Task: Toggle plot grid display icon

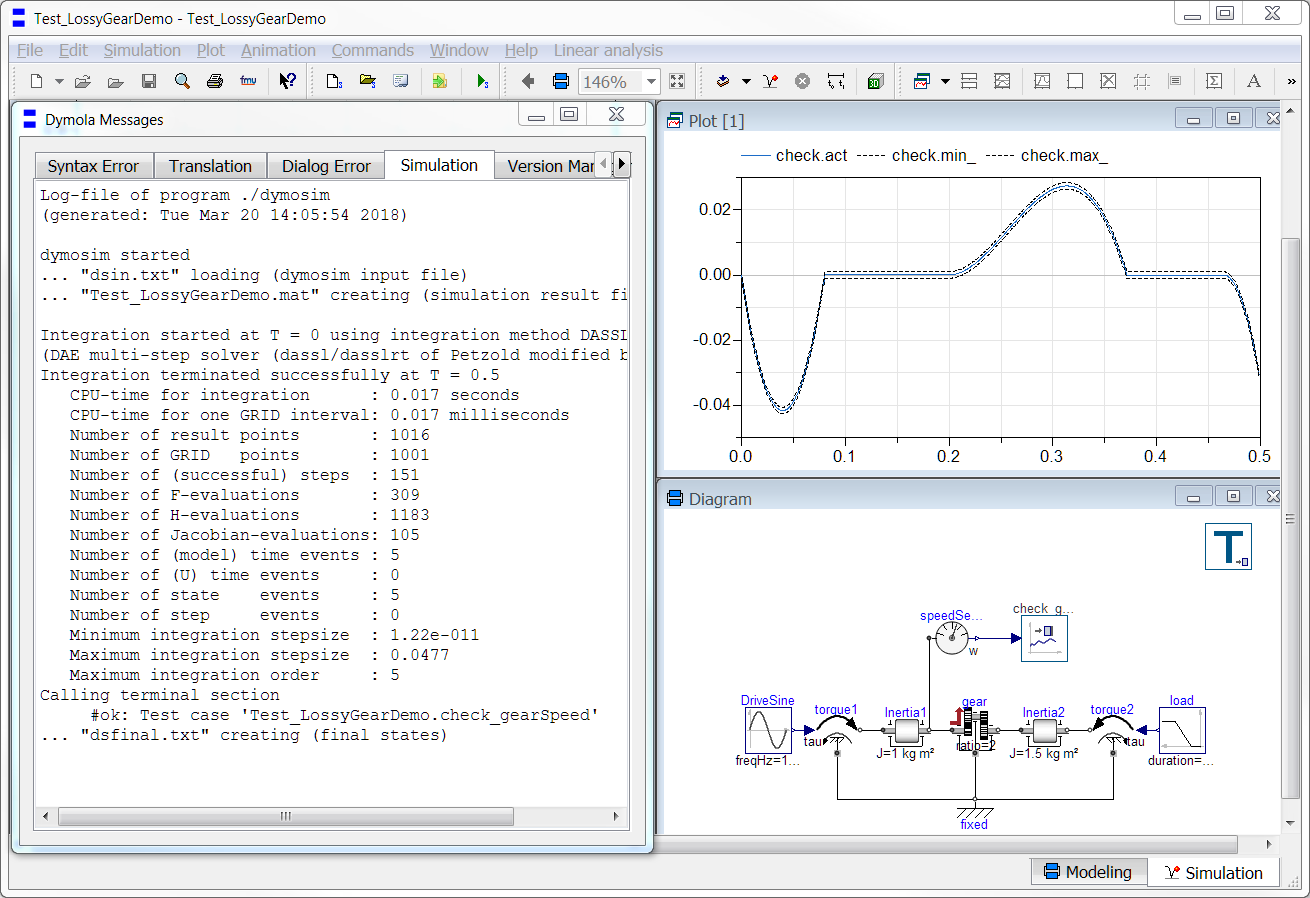Action: point(1142,82)
